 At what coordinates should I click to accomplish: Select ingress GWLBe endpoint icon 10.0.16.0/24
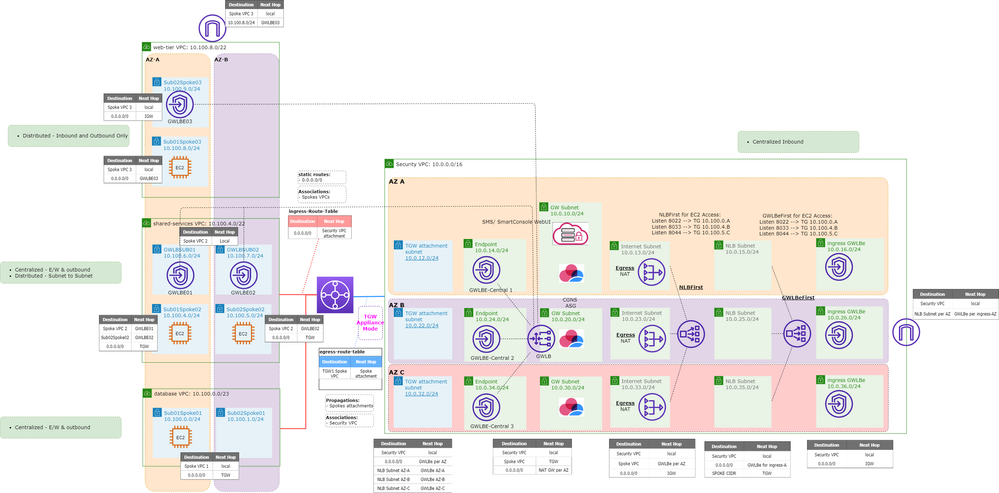click(838, 268)
